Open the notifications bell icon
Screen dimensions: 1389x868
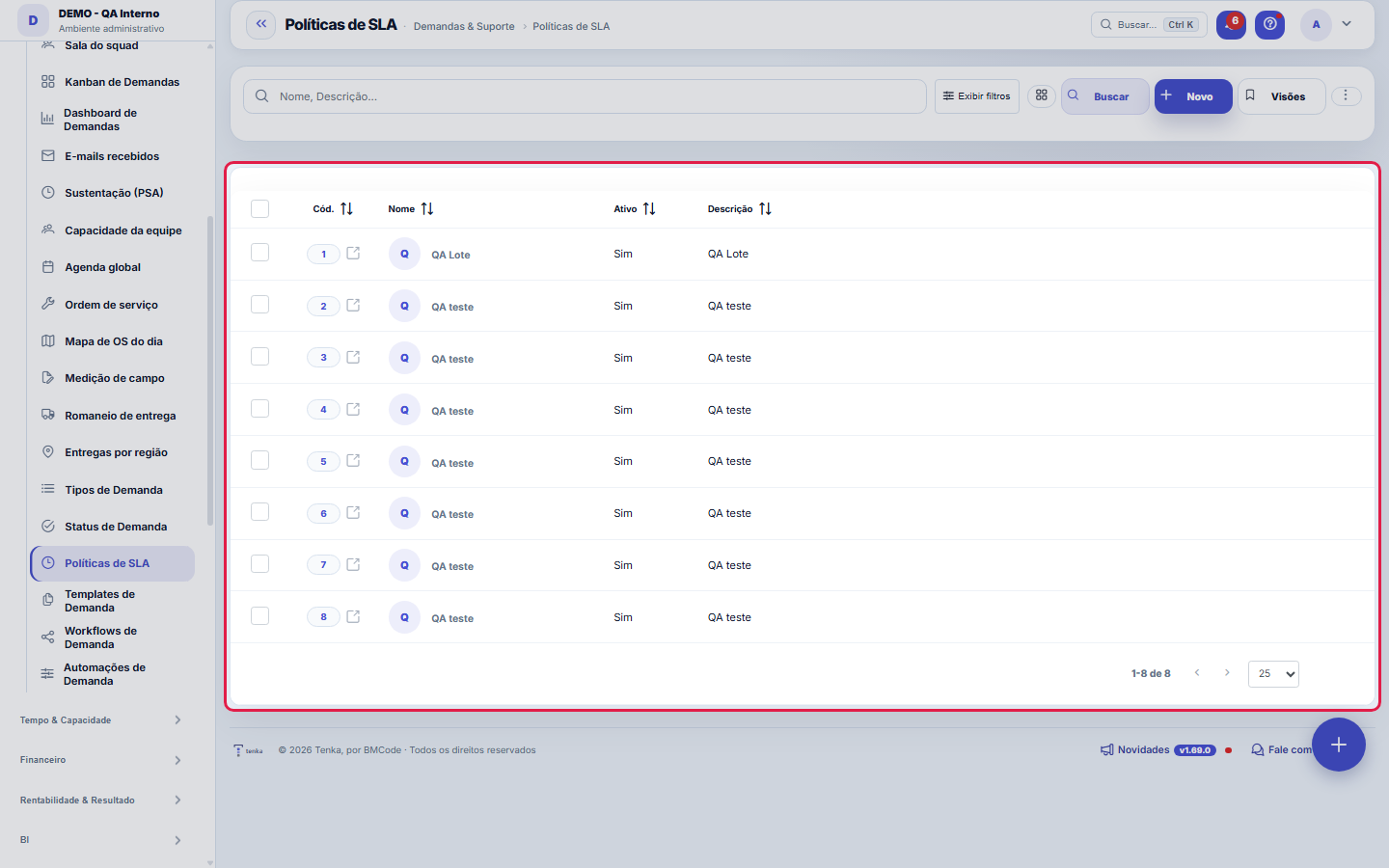(1231, 25)
